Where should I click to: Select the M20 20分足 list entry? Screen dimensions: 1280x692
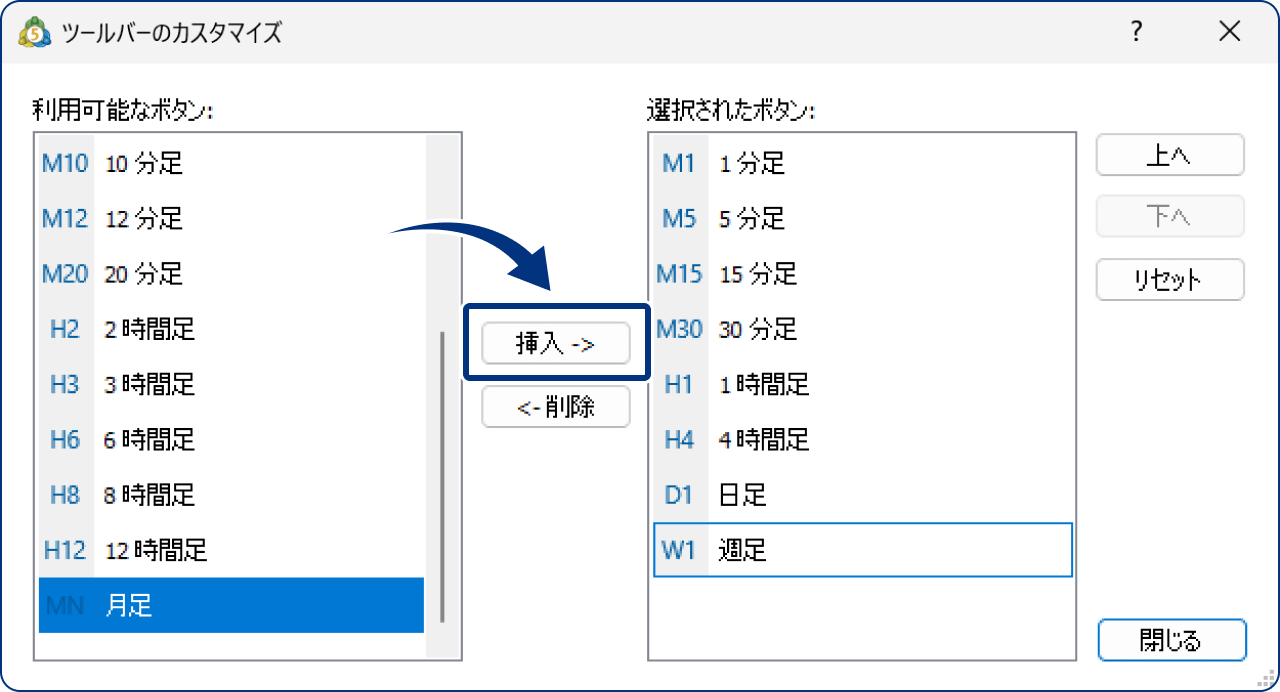(x=200, y=274)
